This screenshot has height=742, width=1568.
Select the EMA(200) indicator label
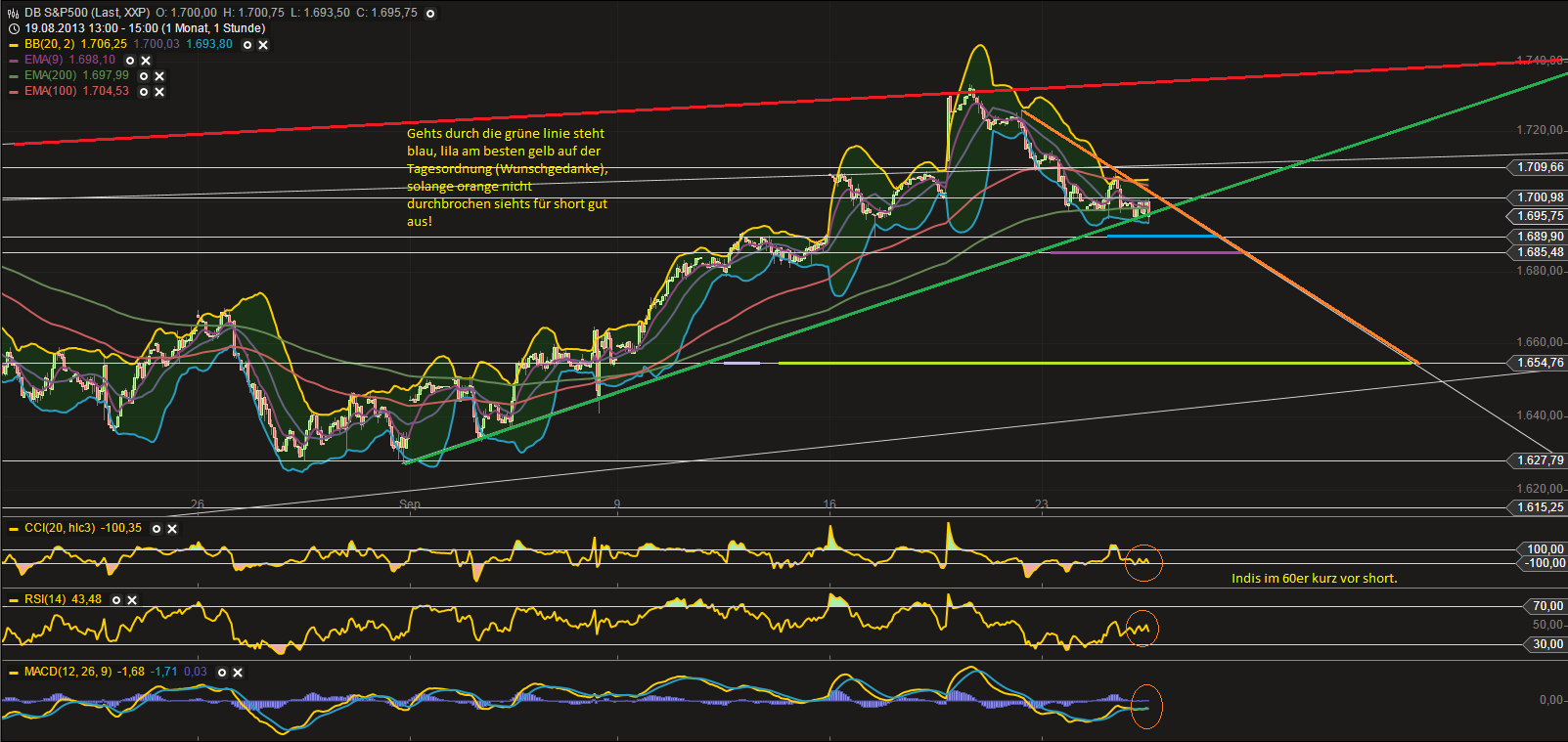tap(50, 75)
